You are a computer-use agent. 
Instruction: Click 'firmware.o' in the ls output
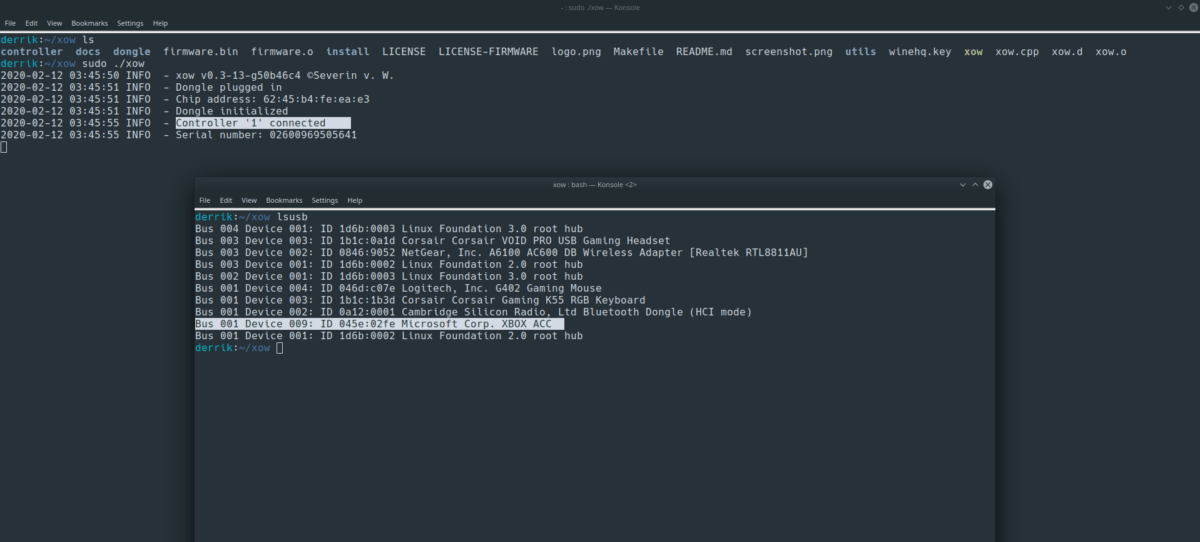[x=282, y=51]
